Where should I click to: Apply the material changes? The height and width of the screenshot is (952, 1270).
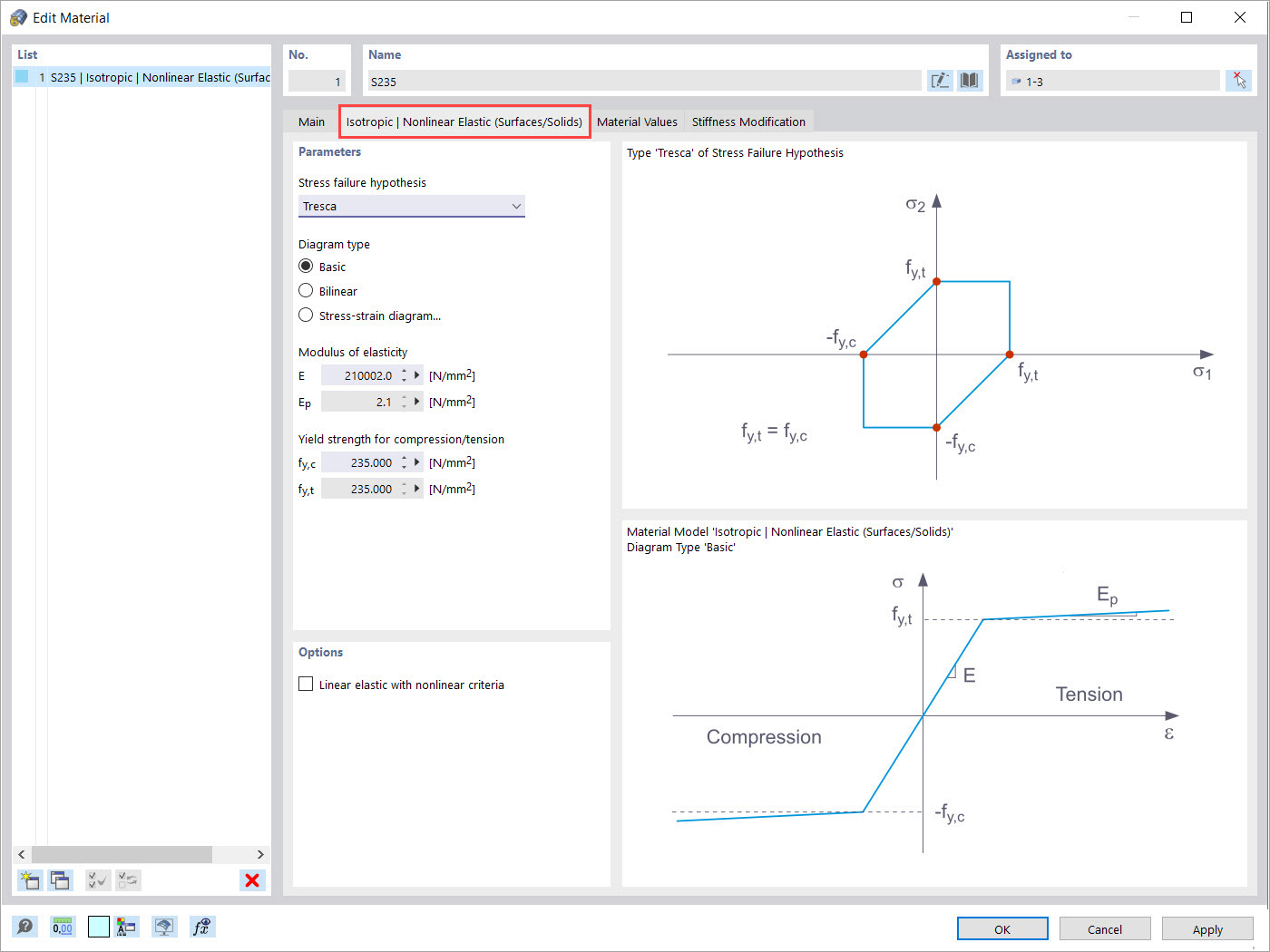point(1207,928)
